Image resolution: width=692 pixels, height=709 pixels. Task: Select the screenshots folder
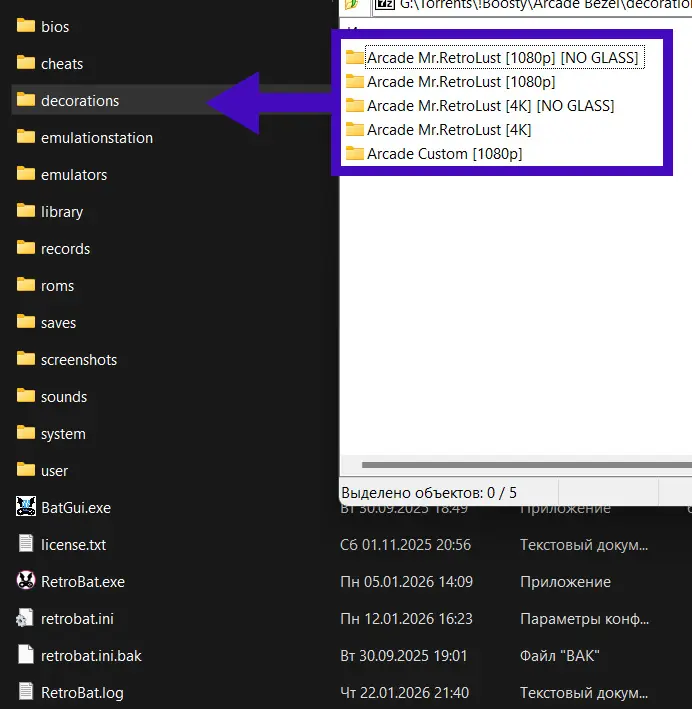pos(78,360)
